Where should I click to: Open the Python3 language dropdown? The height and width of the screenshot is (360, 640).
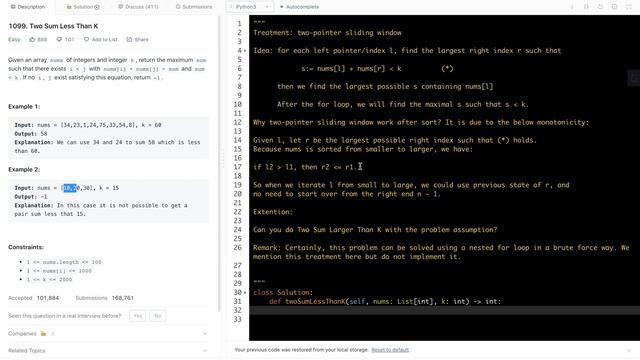click(249, 7)
